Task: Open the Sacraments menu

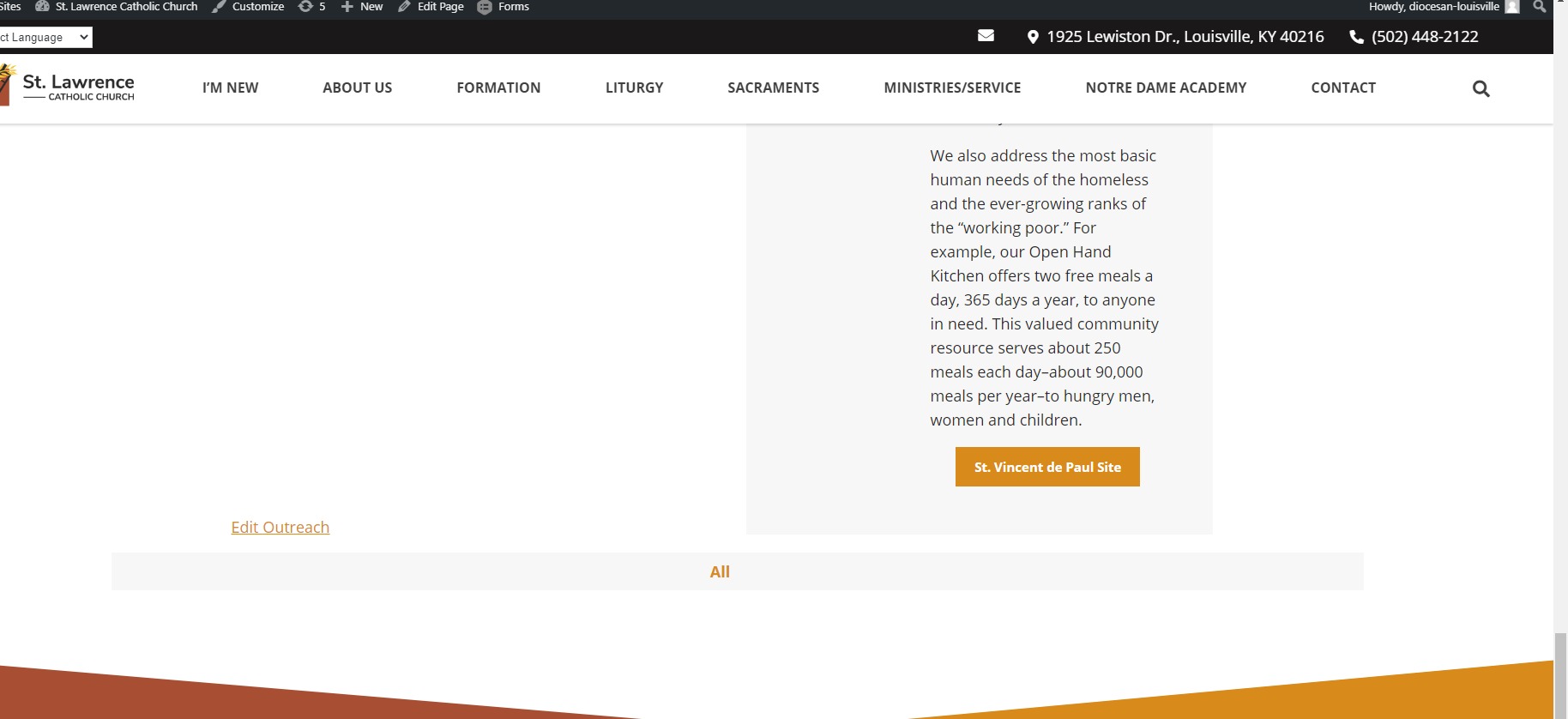Action: [773, 88]
